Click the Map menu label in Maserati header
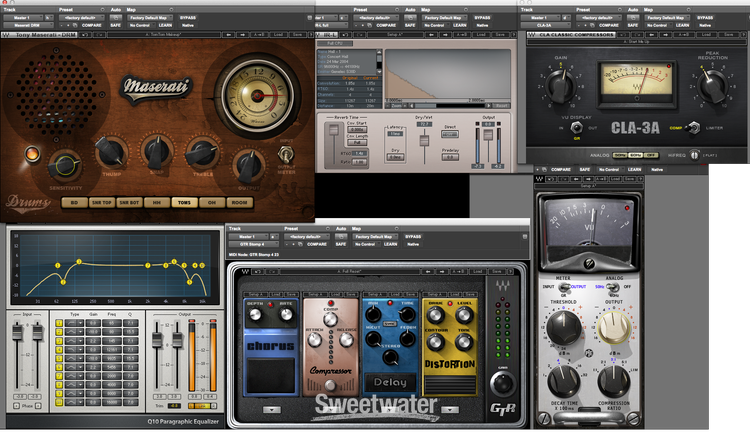Image resolution: width=750 pixels, height=432 pixels. pos(131,10)
